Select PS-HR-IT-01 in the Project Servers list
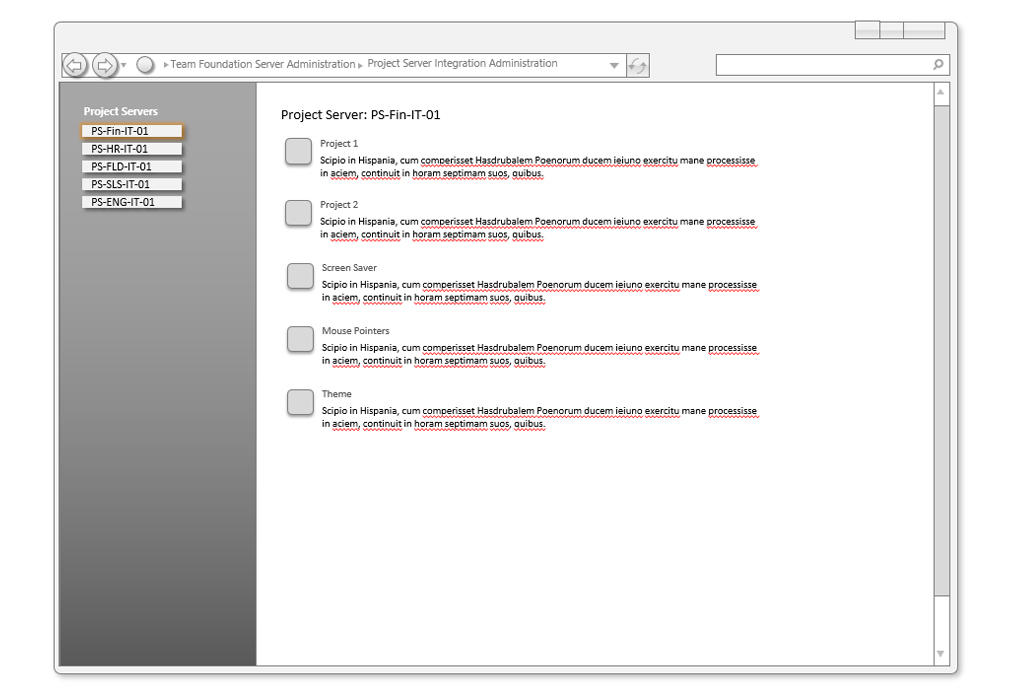Screen dimensions: 1012x697 tap(132, 149)
